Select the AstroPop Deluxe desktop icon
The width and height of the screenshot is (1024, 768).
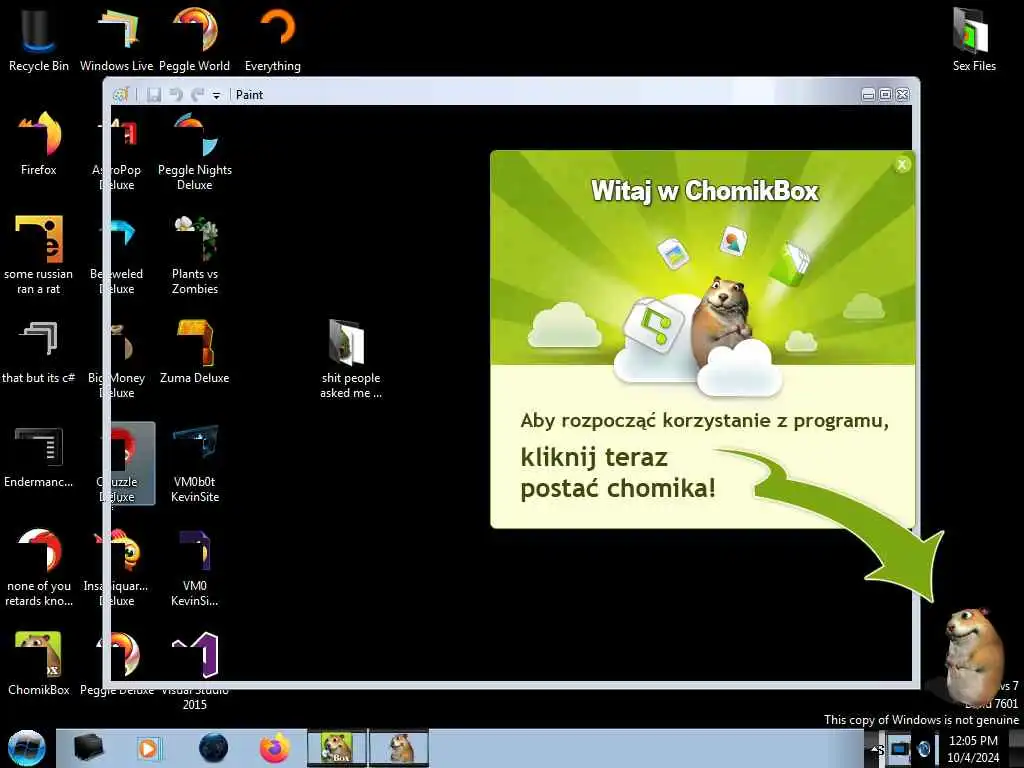(x=118, y=152)
